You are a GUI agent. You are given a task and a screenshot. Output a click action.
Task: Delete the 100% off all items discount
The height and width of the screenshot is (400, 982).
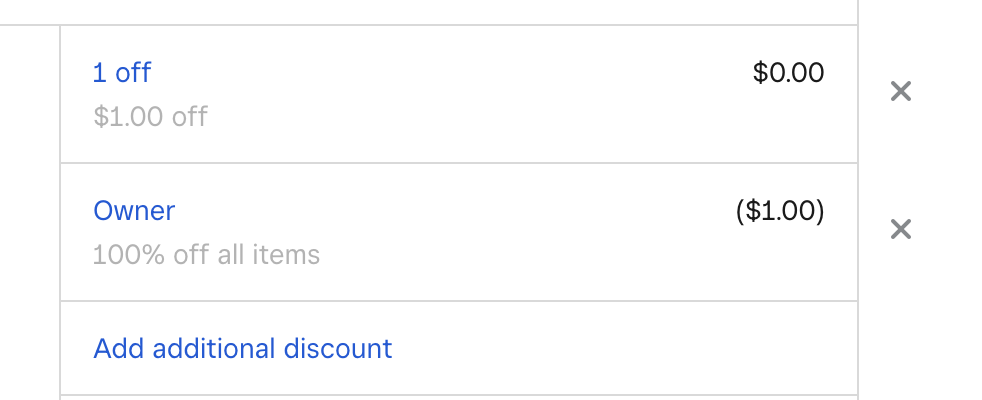point(901,230)
